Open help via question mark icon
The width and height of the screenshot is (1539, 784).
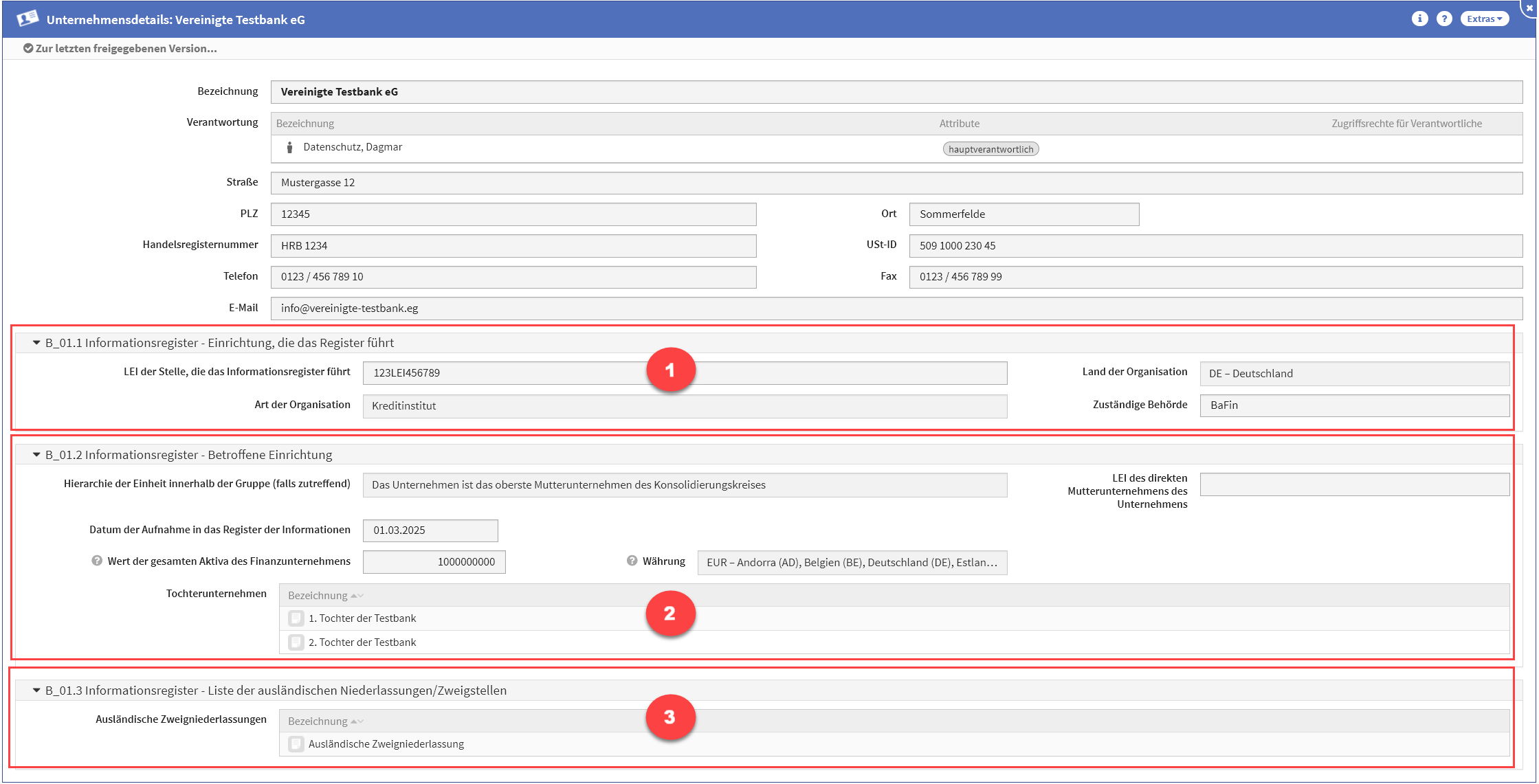[1444, 19]
